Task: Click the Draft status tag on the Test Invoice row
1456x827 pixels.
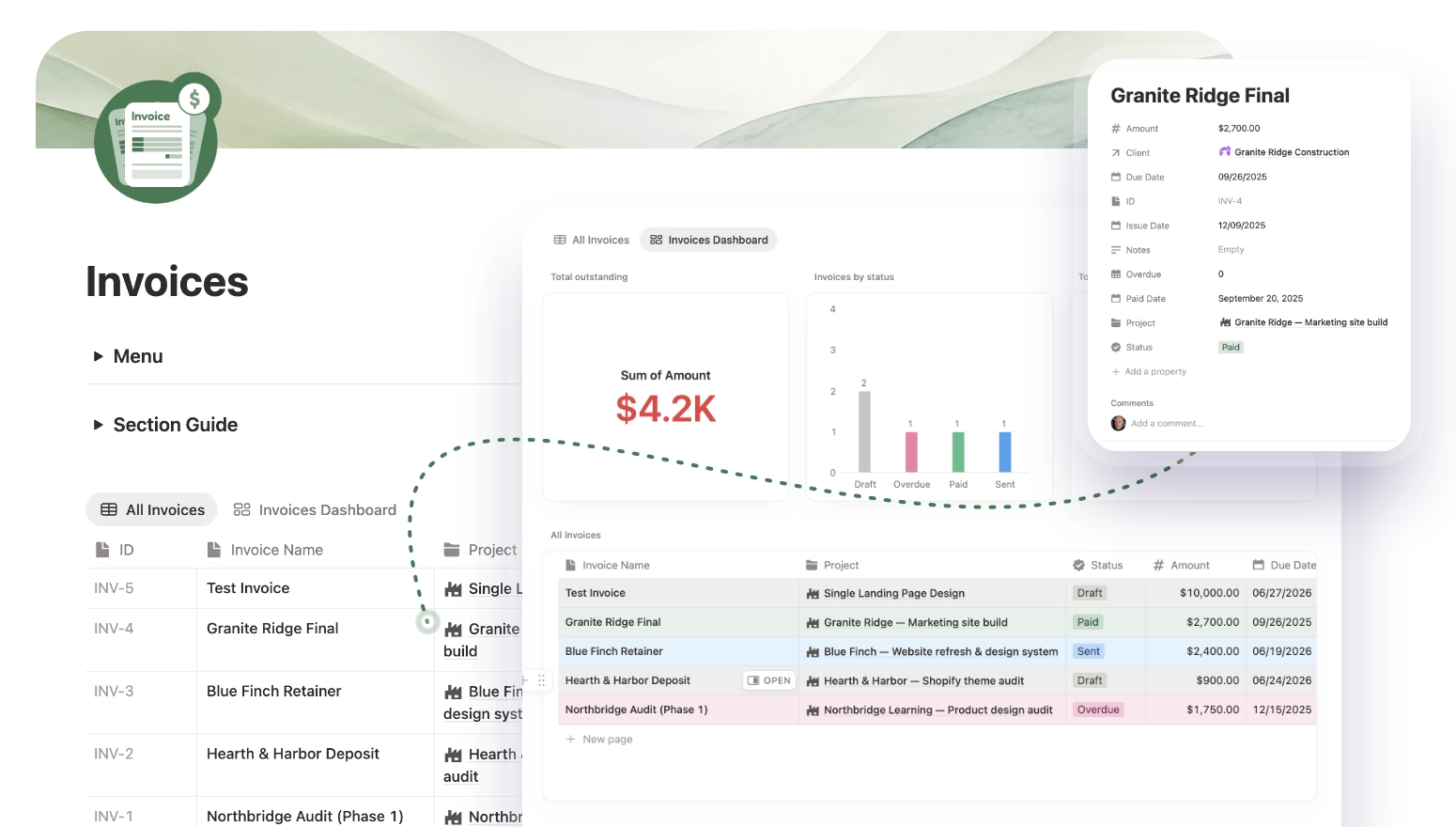Action: (x=1090, y=593)
